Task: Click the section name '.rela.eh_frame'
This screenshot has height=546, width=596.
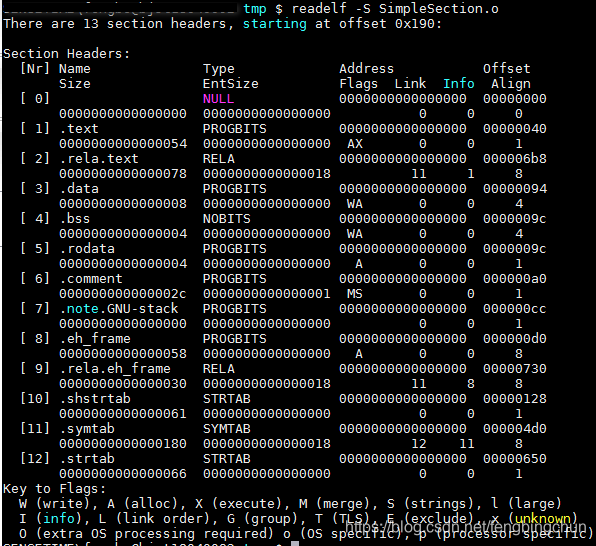Action: (115, 368)
